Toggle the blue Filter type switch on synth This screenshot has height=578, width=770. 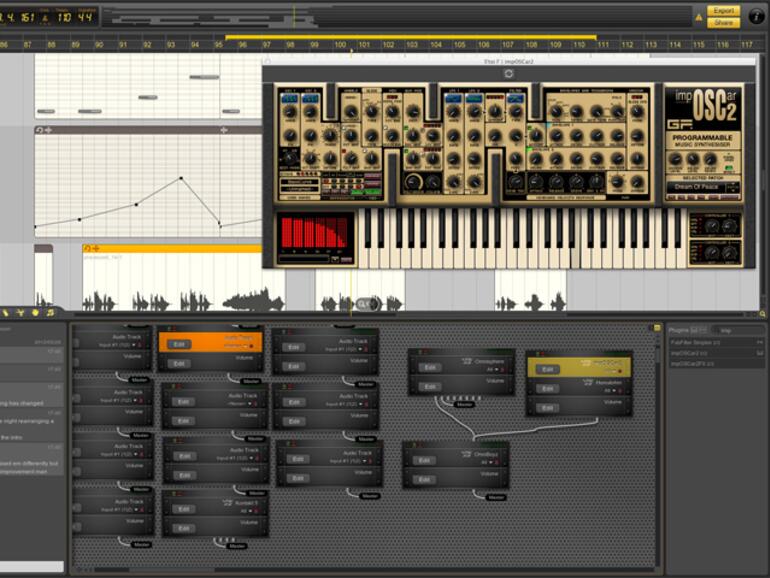pos(515,98)
